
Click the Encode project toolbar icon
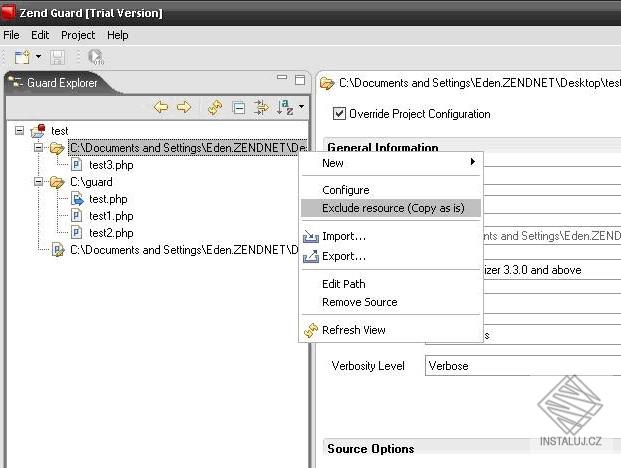click(95, 57)
